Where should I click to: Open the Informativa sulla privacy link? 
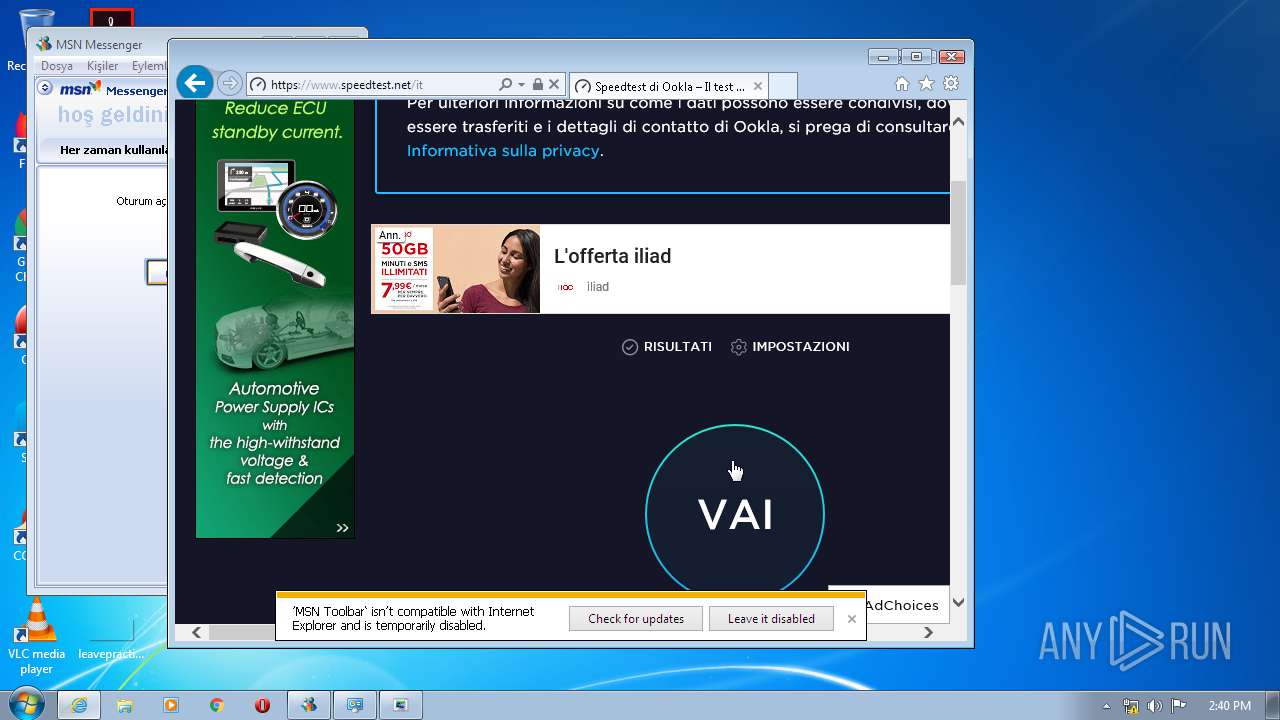(503, 151)
